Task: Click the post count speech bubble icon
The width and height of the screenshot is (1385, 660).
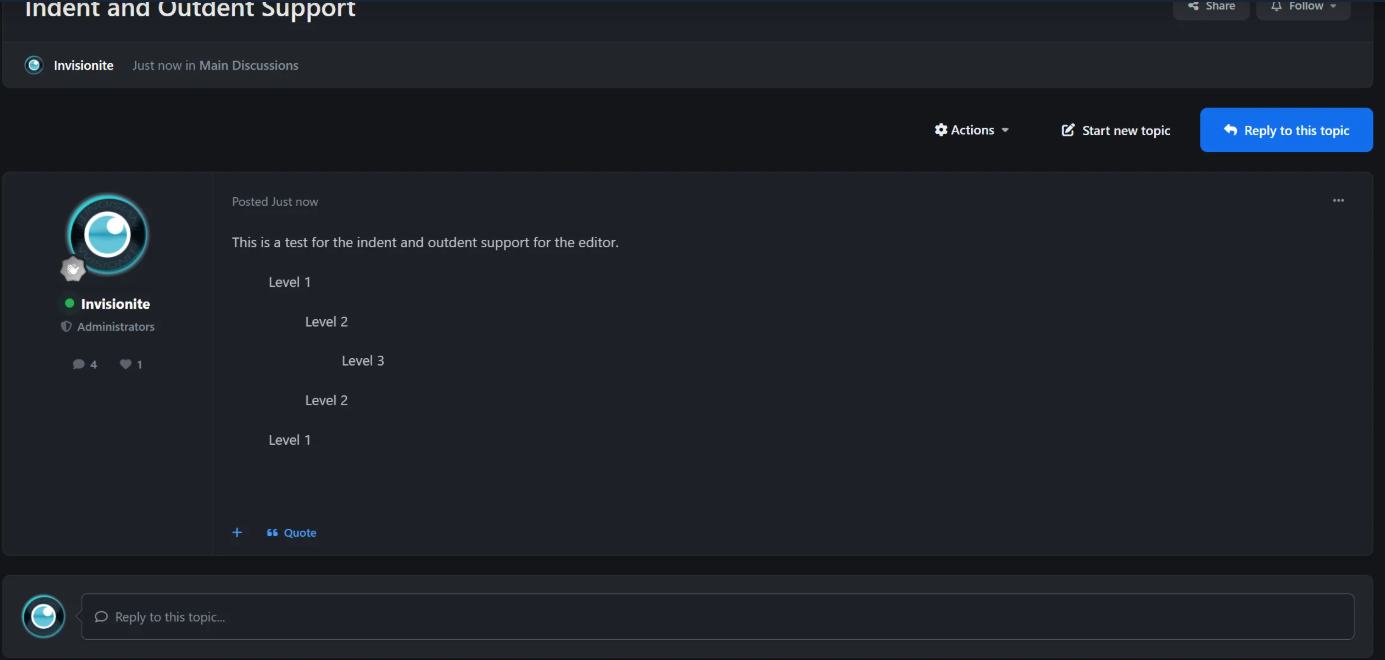Action: pyautogui.click(x=79, y=365)
